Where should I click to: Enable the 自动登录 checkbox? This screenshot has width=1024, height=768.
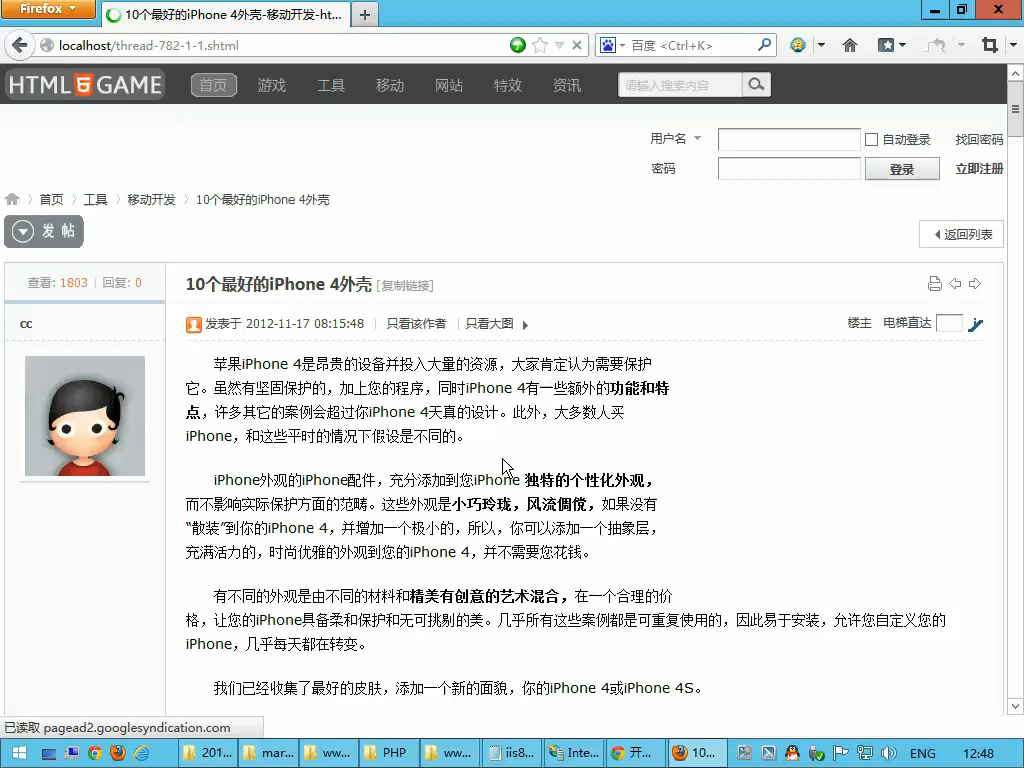pos(871,140)
